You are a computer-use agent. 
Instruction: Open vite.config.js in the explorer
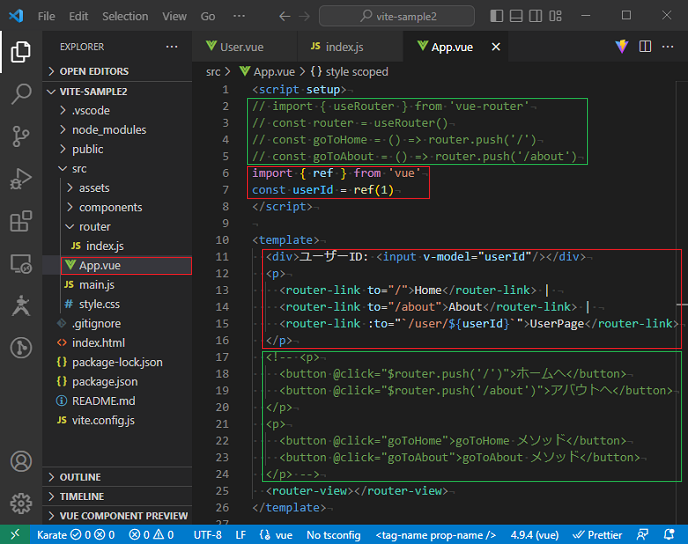[117, 420]
